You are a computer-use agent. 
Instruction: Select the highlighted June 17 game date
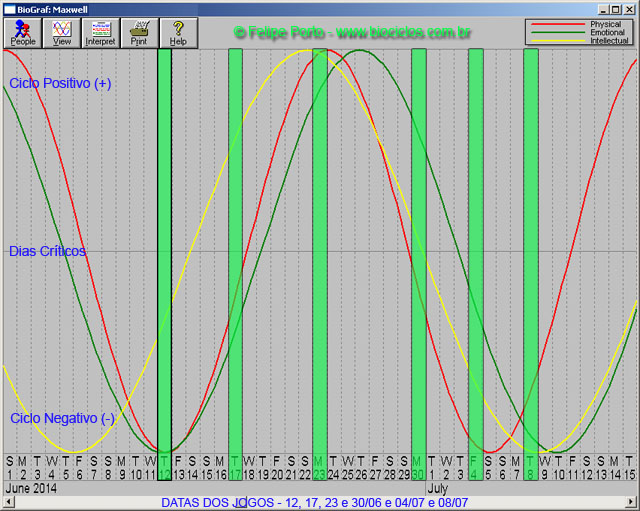tap(236, 264)
